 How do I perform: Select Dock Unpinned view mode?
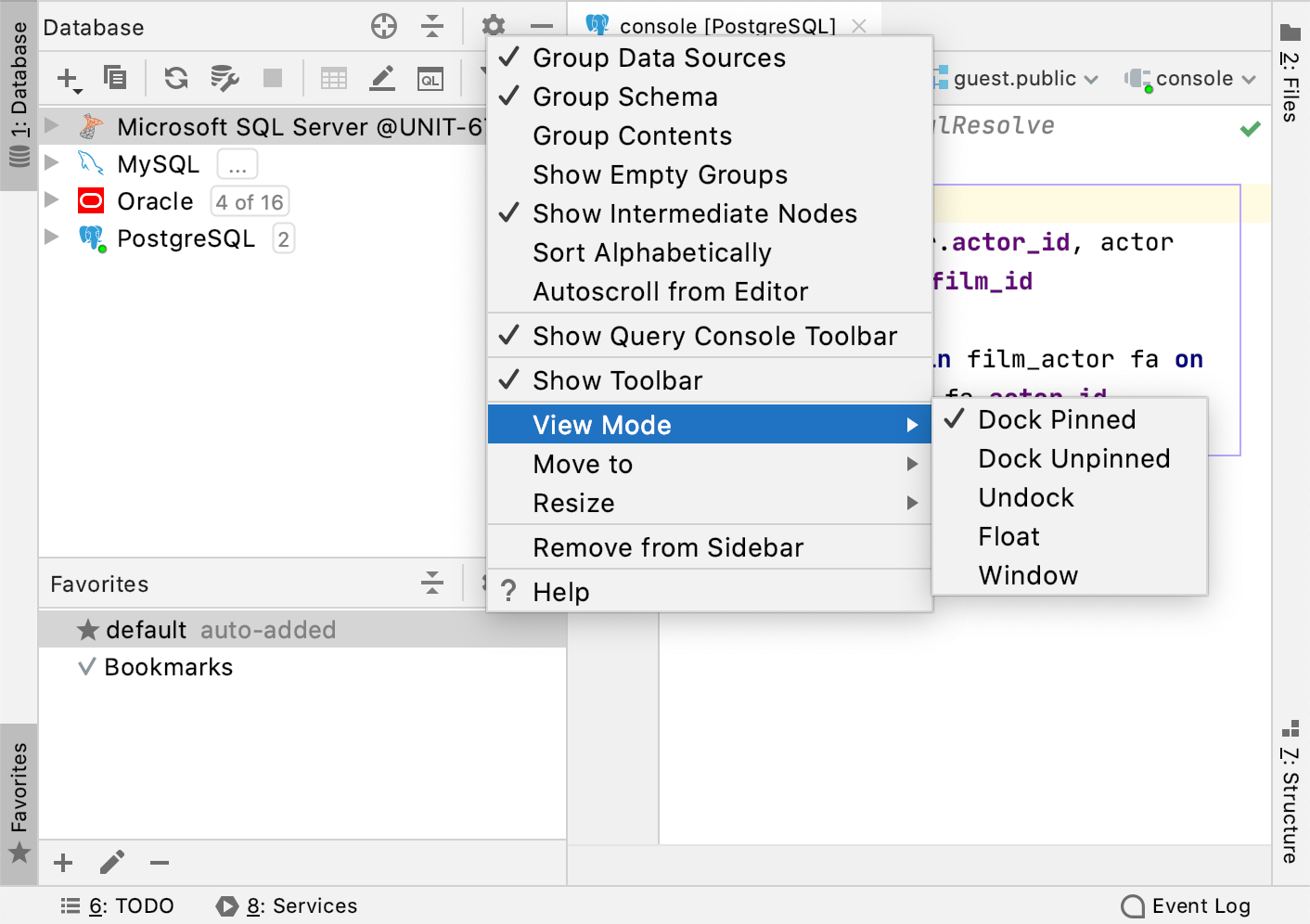coord(1070,458)
